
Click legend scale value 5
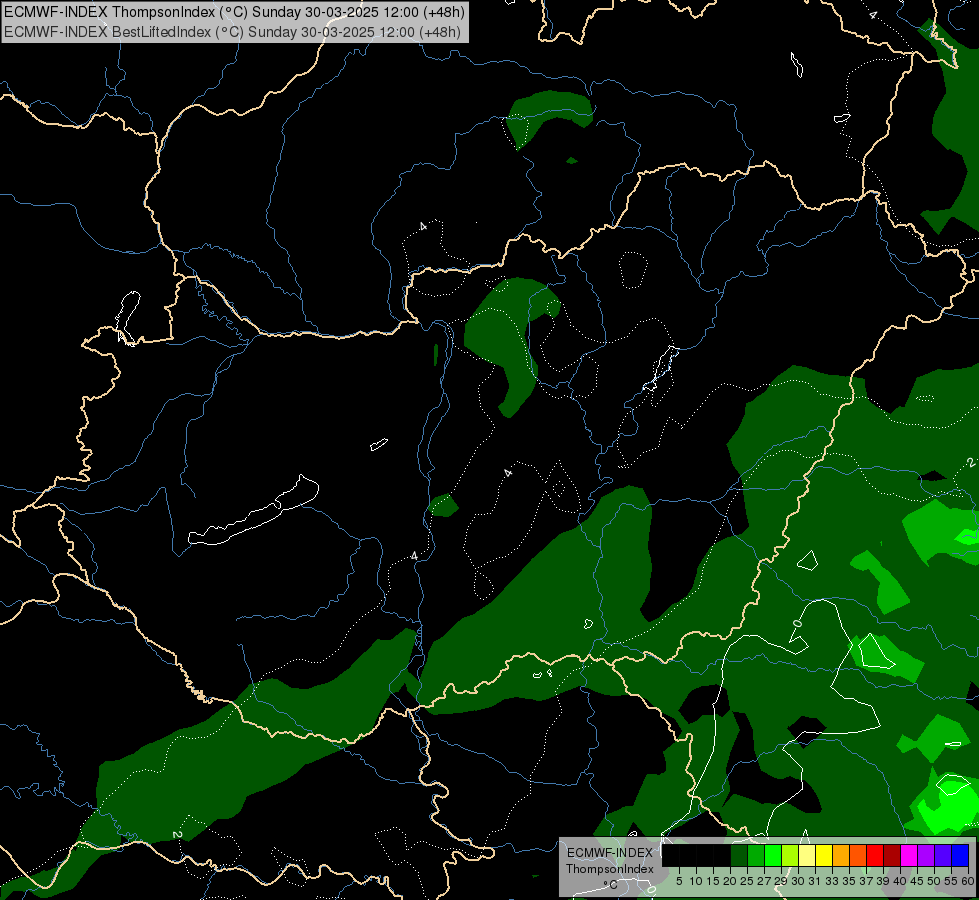pyautogui.click(x=679, y=881)
